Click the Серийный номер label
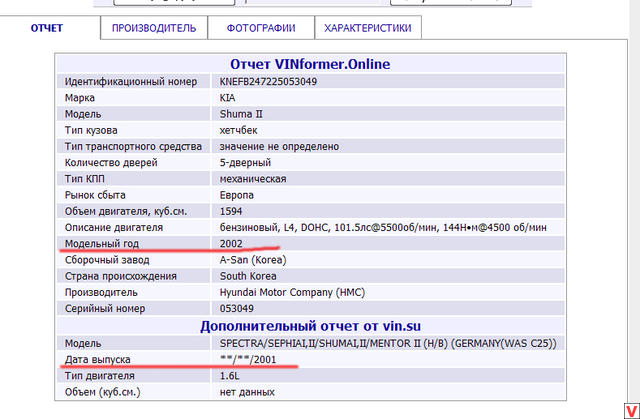The width and height of the screenshot is (640, 419). pos(105,308)
